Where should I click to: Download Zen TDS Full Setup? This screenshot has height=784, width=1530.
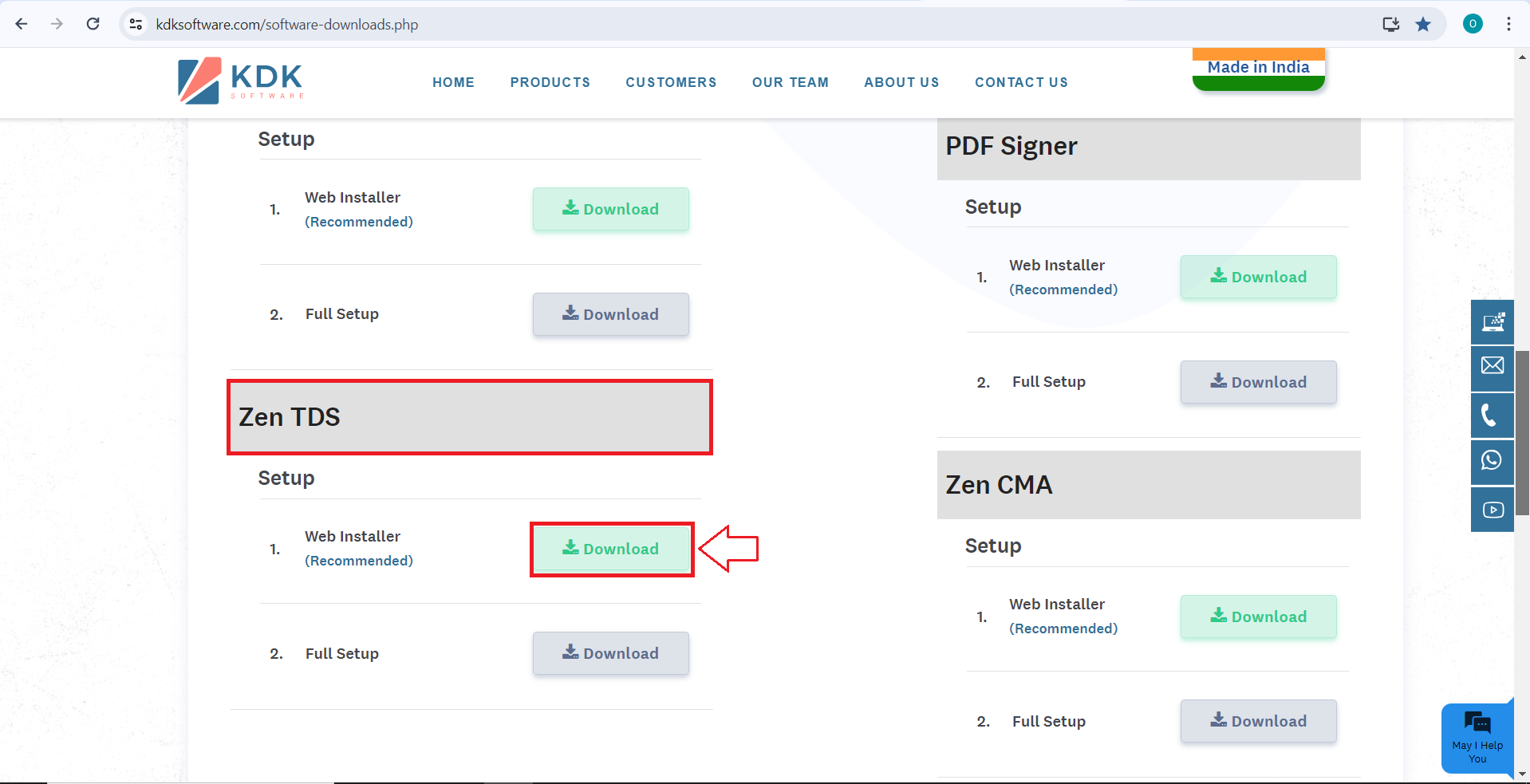click(x=611, y=653)
